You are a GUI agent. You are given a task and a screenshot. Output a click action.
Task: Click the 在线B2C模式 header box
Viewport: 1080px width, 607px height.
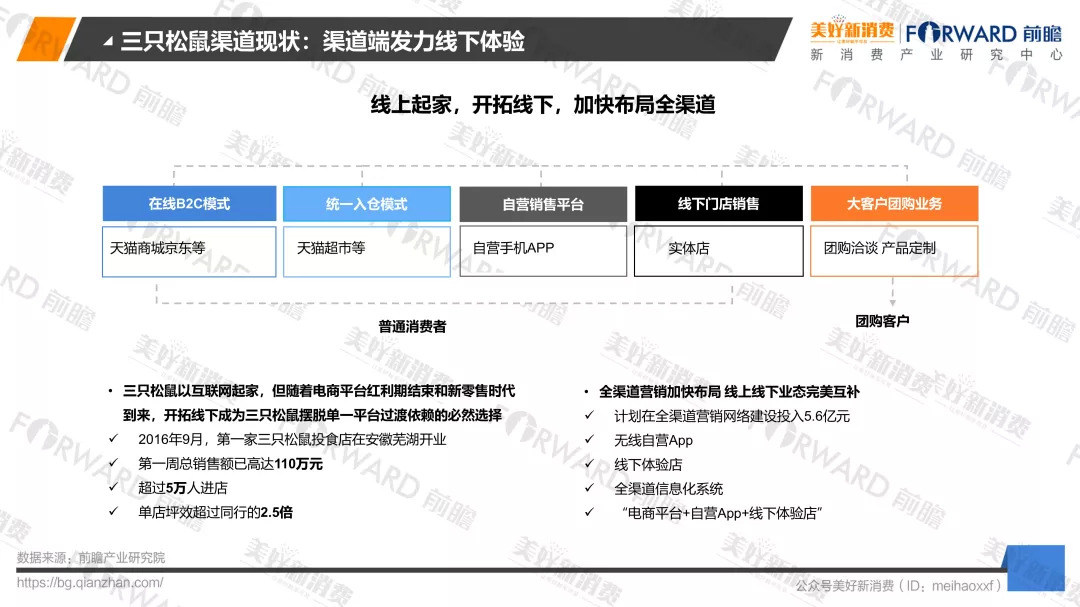(x=189, y=203)
